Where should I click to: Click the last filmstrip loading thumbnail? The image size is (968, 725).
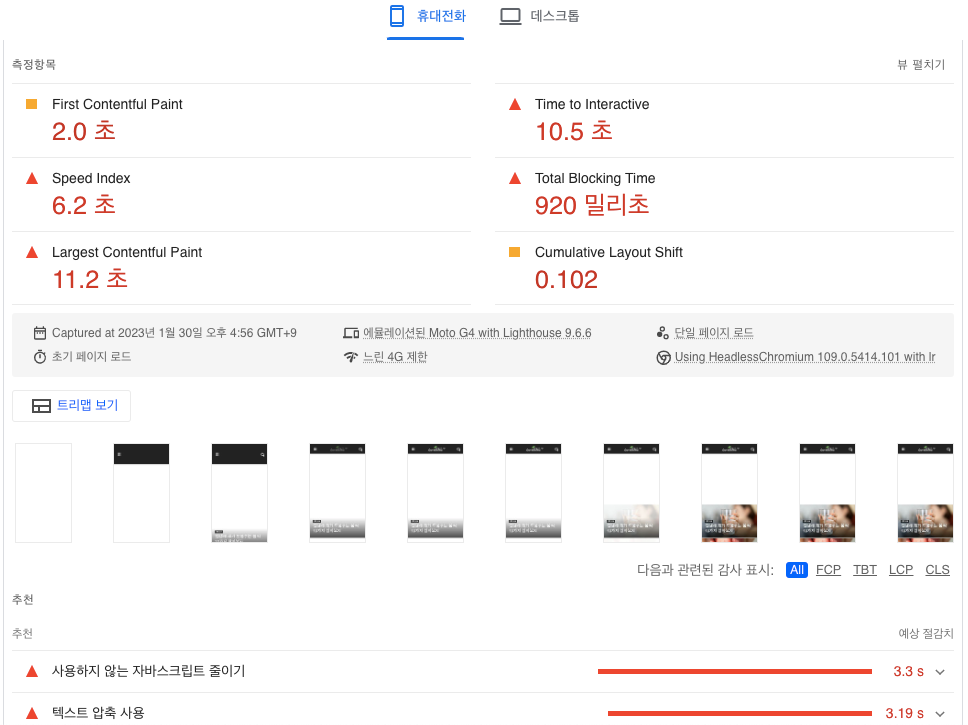(925, 492)
